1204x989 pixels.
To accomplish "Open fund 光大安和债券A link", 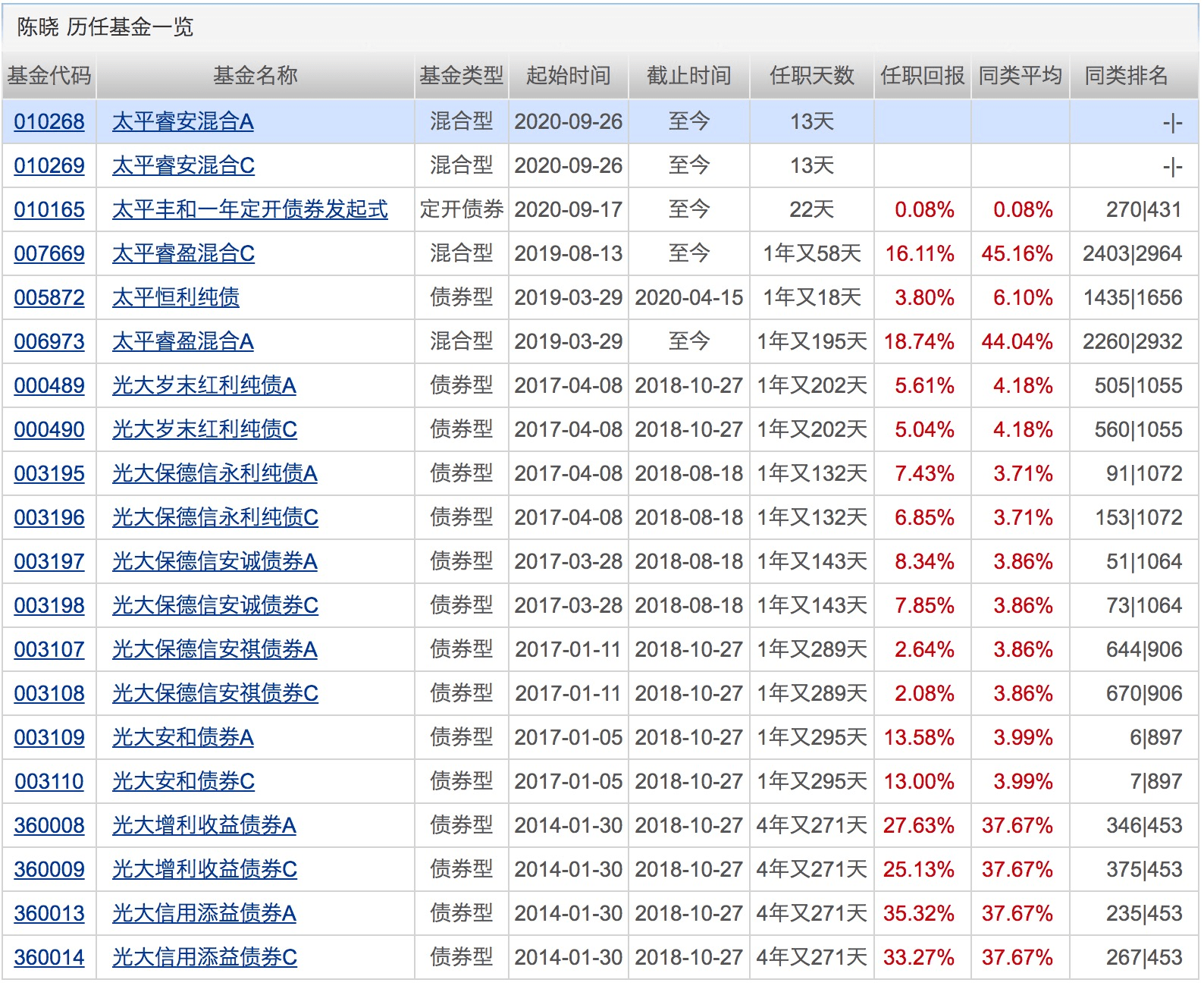I will tap(183, 737).
